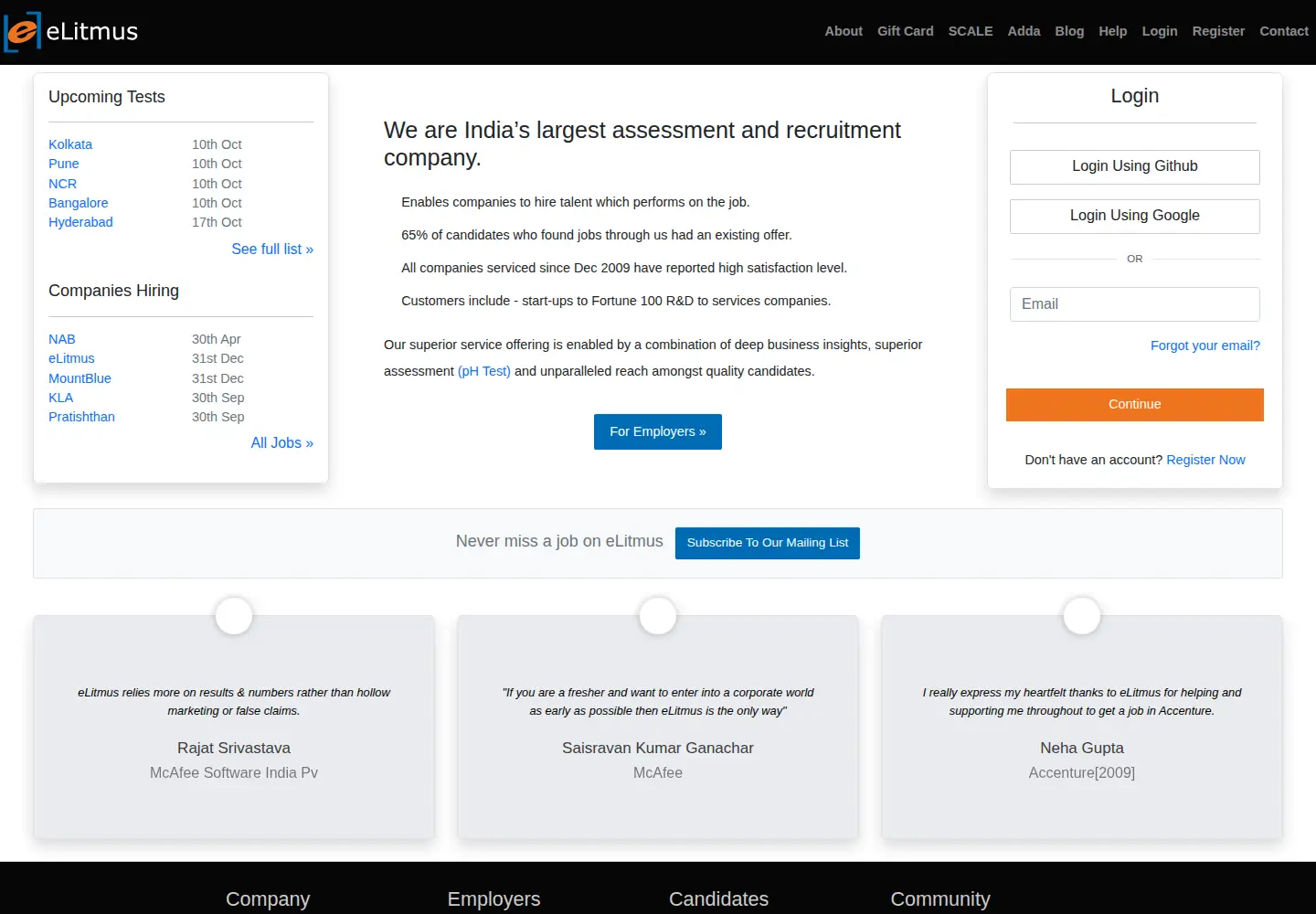The height and width of the screenshot is (914, 1316).
Task: Click Login in the top navigation
Action: [x=1160, y=31]
